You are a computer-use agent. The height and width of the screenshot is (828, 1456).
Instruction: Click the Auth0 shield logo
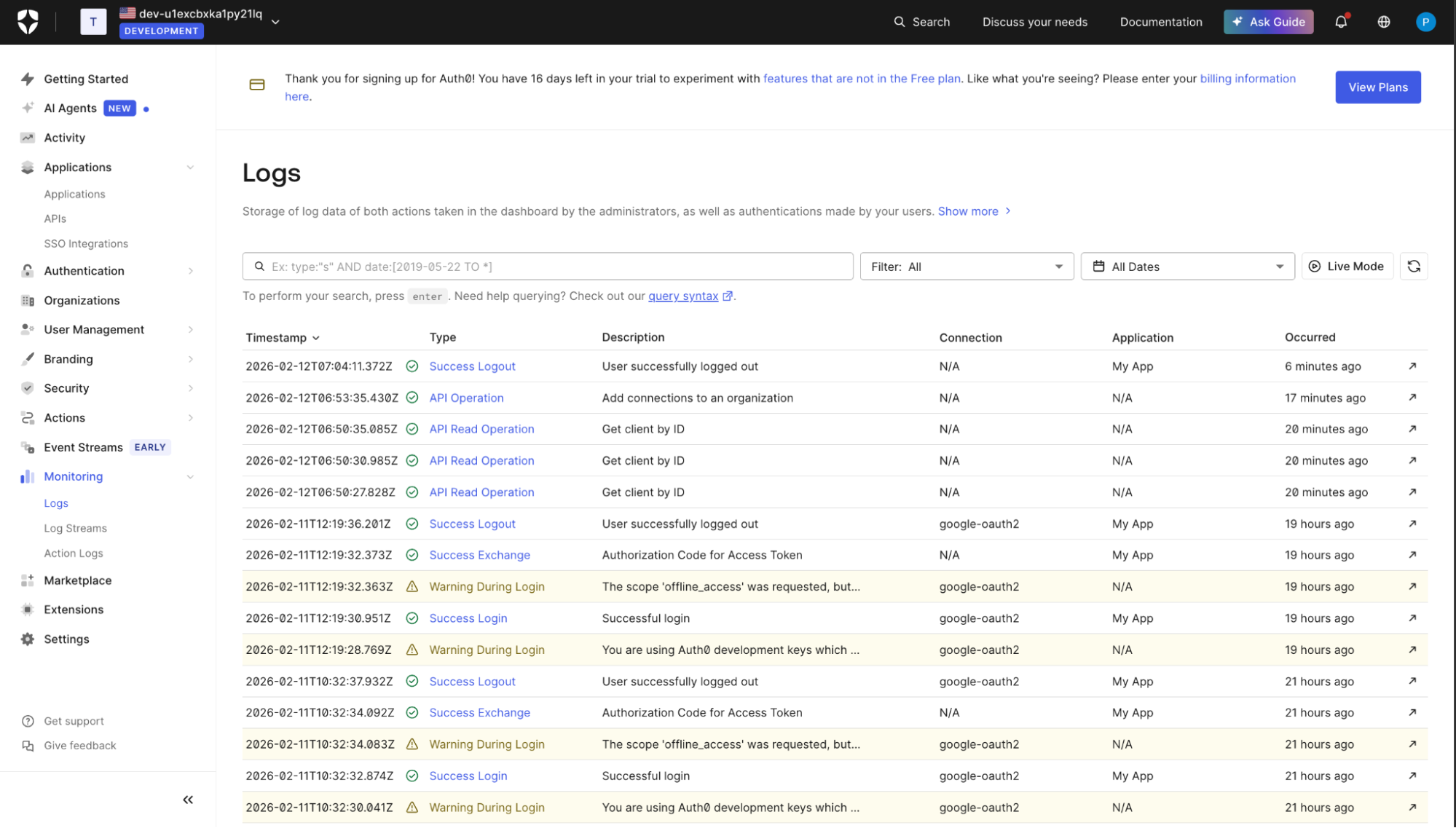pos(28,22)
